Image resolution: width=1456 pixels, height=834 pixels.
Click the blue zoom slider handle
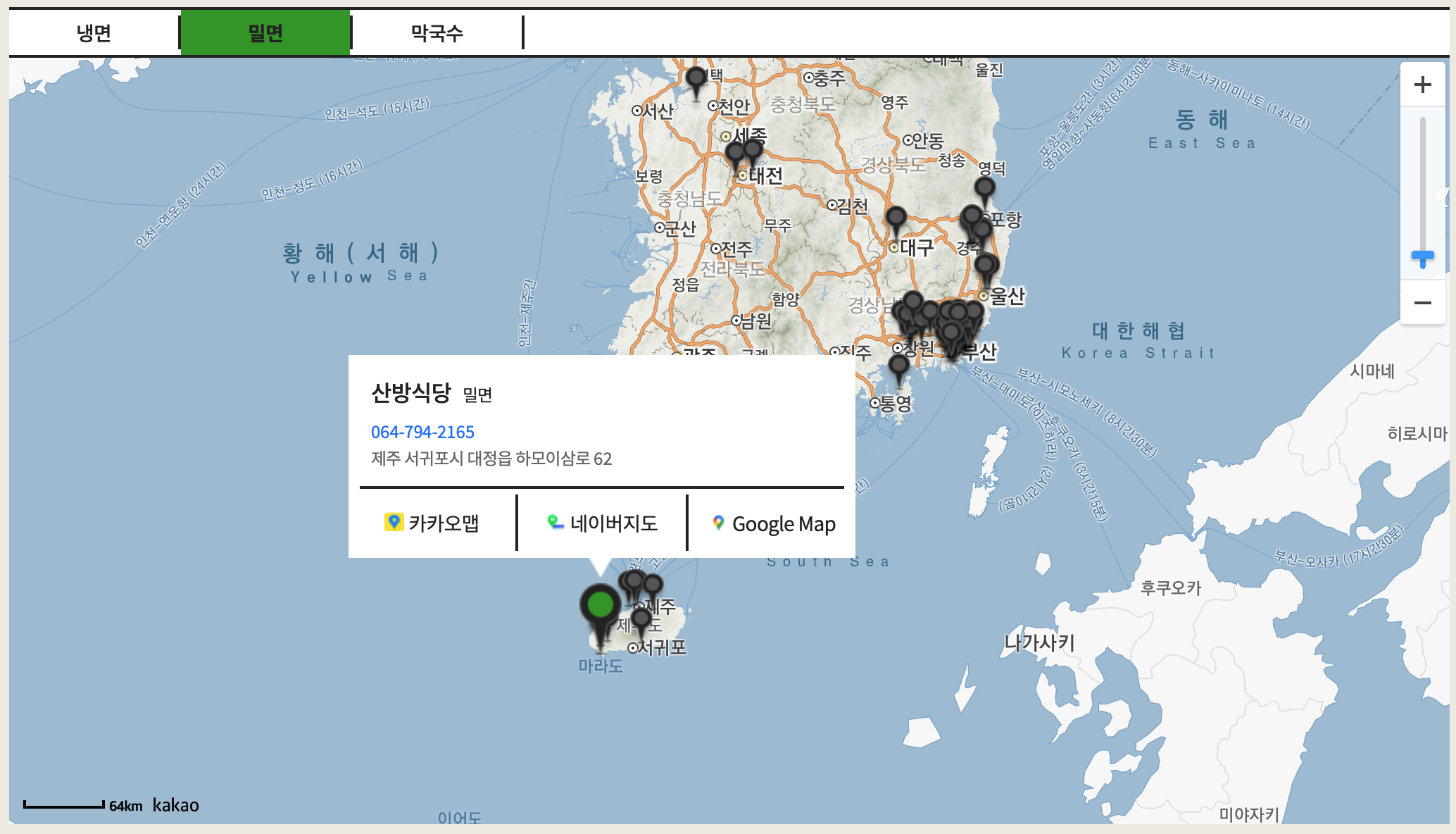1422,257
